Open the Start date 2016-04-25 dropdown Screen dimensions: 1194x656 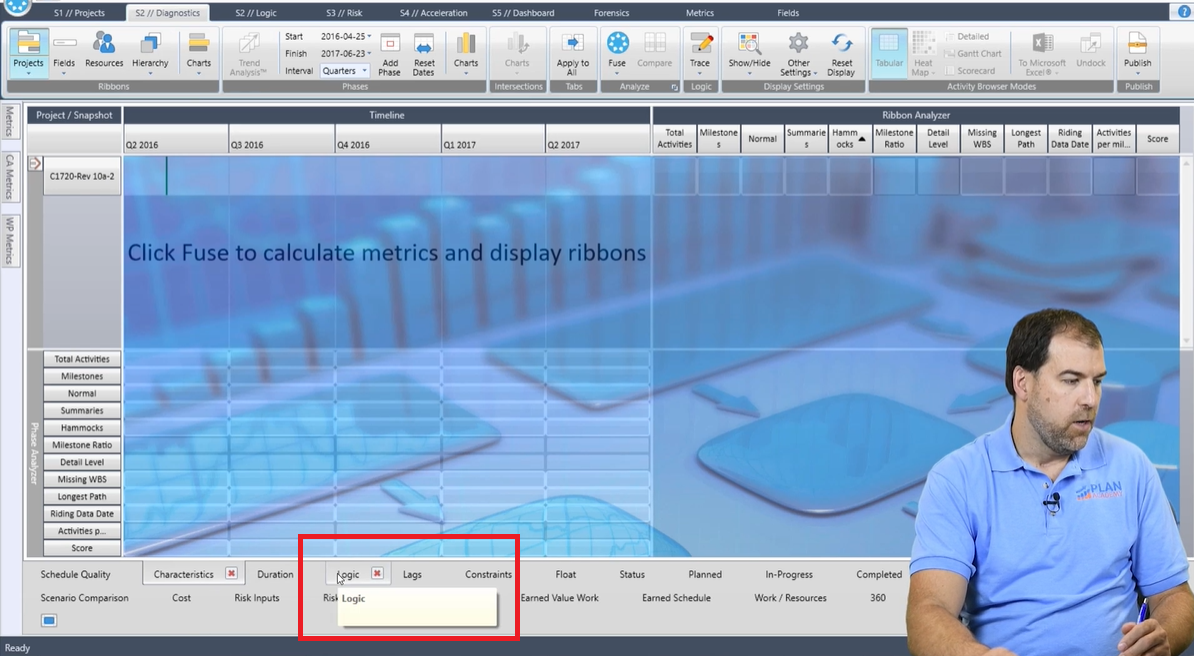click(345, 36)
